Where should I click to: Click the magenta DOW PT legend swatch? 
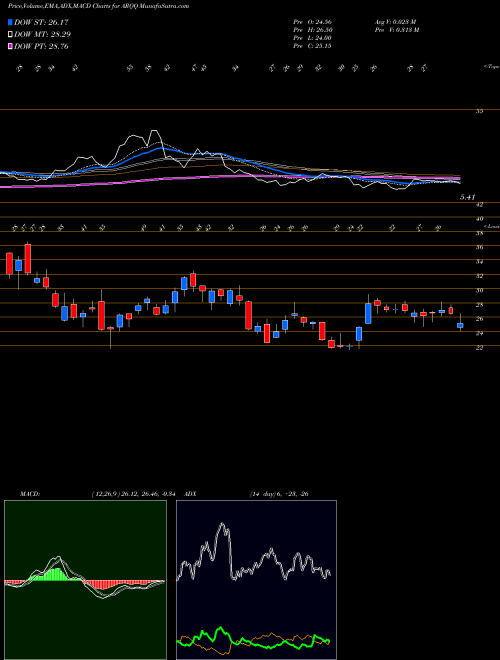11,47
